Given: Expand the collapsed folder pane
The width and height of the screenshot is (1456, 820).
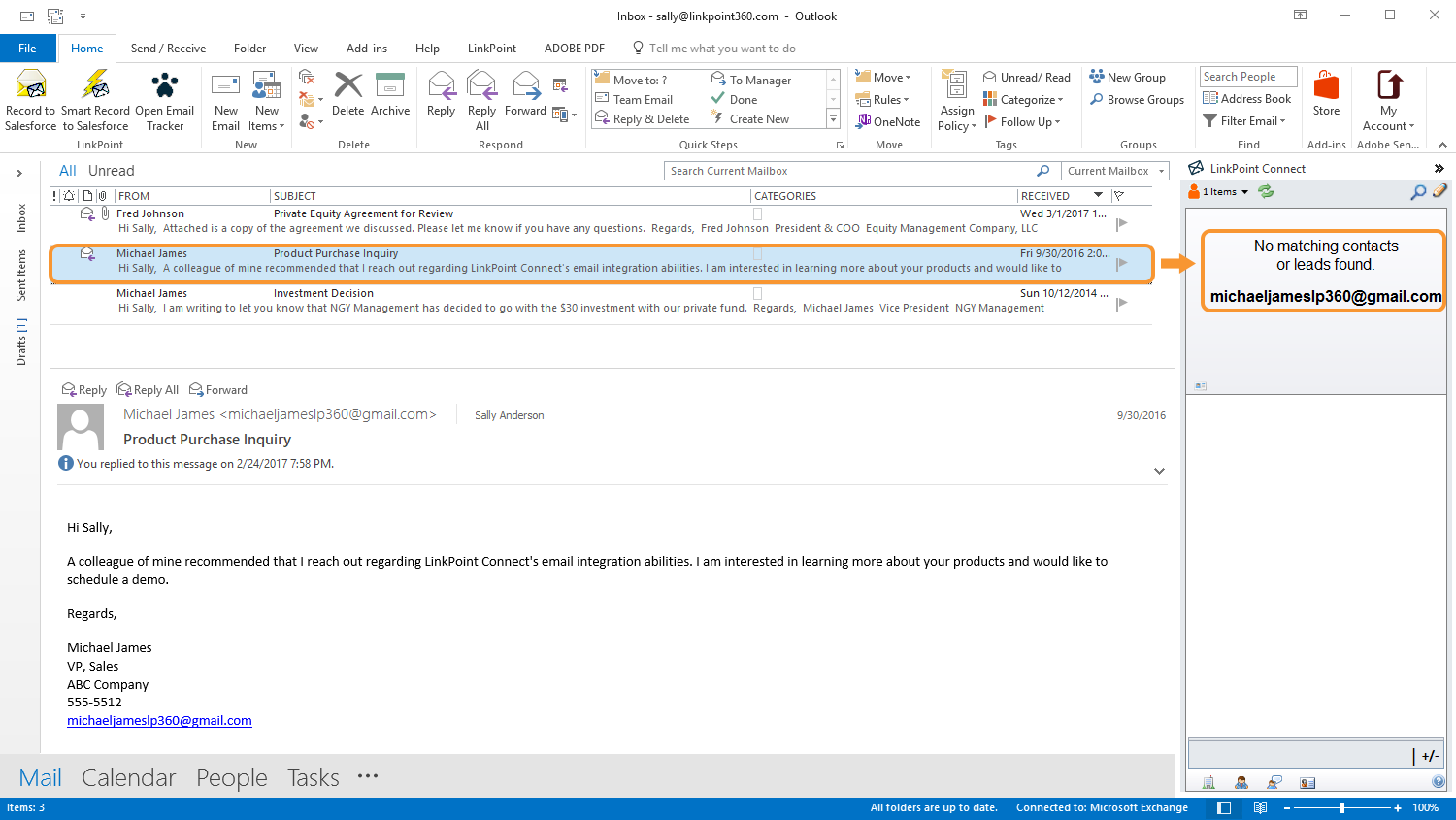Looking at the screenshot, I should tap(19, 173).
